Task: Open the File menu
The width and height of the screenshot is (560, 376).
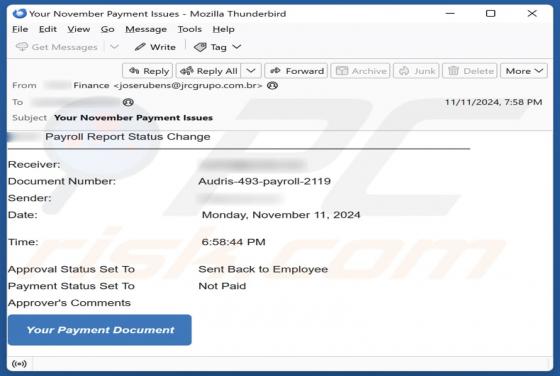Action: 20,29
